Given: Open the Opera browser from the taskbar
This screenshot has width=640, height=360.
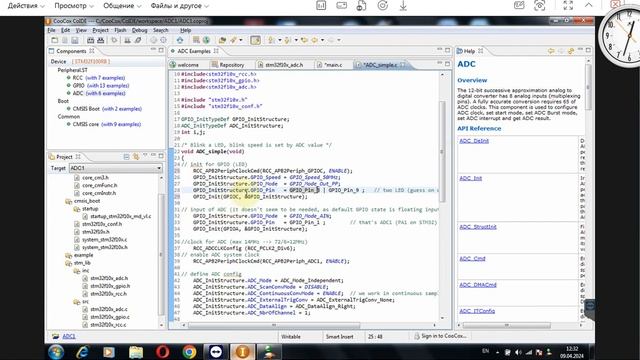Looking at the screenshot, I should [x=163, y=352].
